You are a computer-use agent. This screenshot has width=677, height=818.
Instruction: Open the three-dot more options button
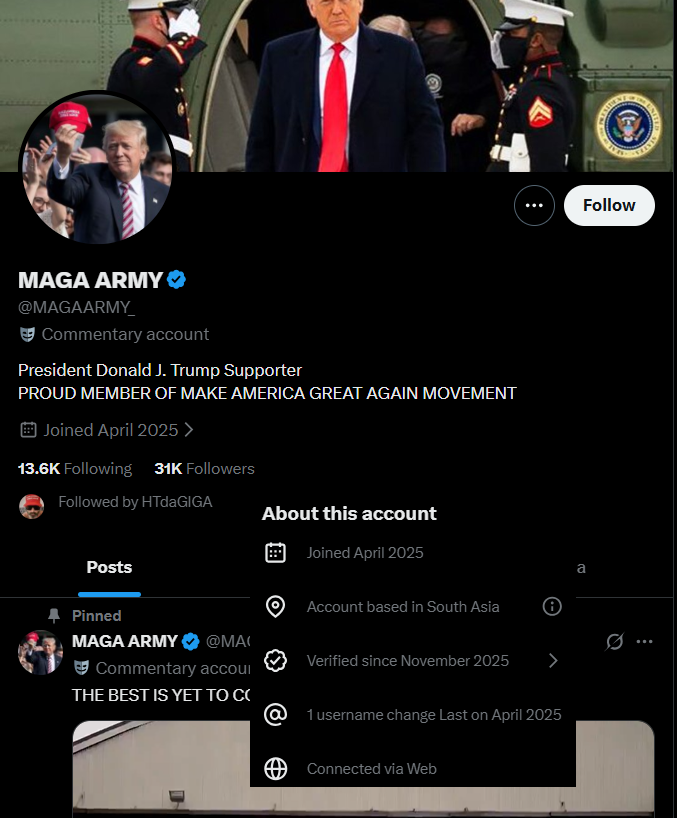534,206
